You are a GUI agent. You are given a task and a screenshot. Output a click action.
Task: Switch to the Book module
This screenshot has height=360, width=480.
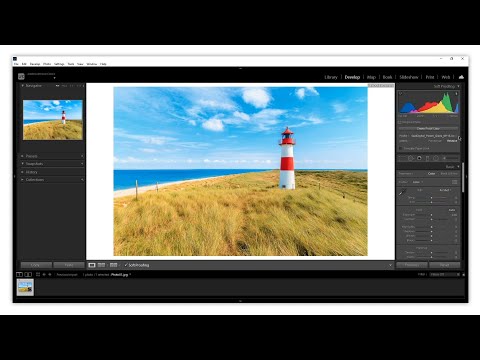387,77
